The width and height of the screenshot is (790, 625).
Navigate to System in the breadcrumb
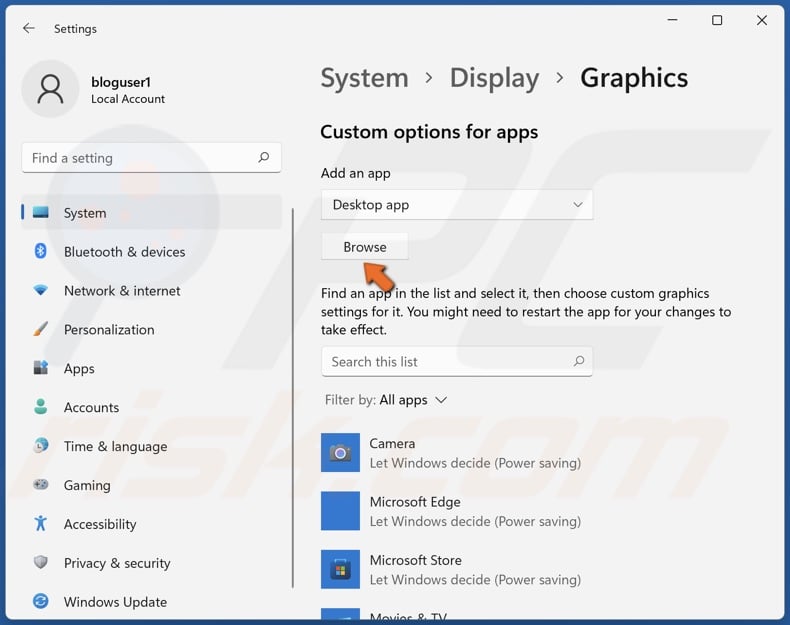[364, 79]
